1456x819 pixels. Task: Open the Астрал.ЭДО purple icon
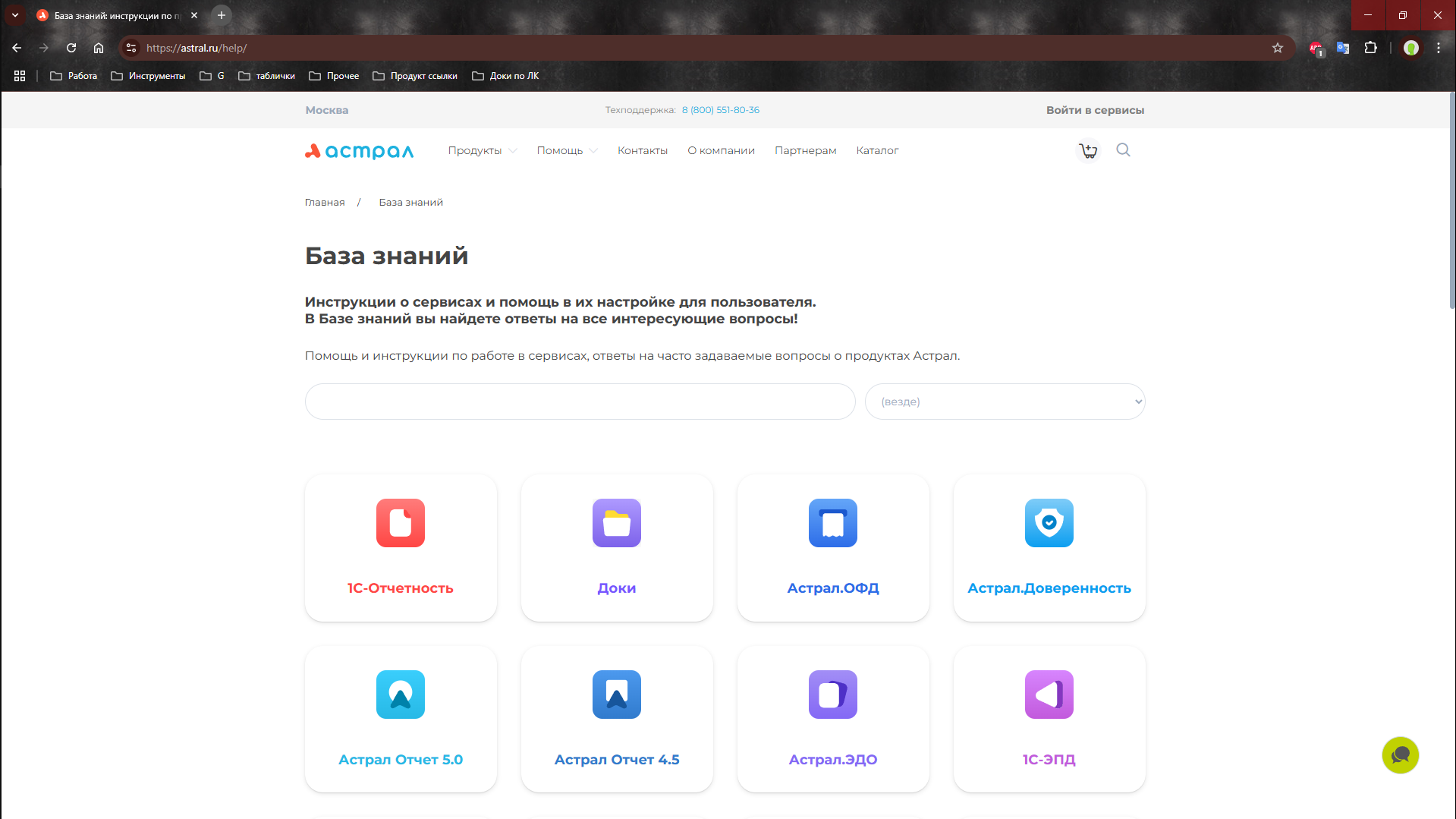[x=833, y=695]
